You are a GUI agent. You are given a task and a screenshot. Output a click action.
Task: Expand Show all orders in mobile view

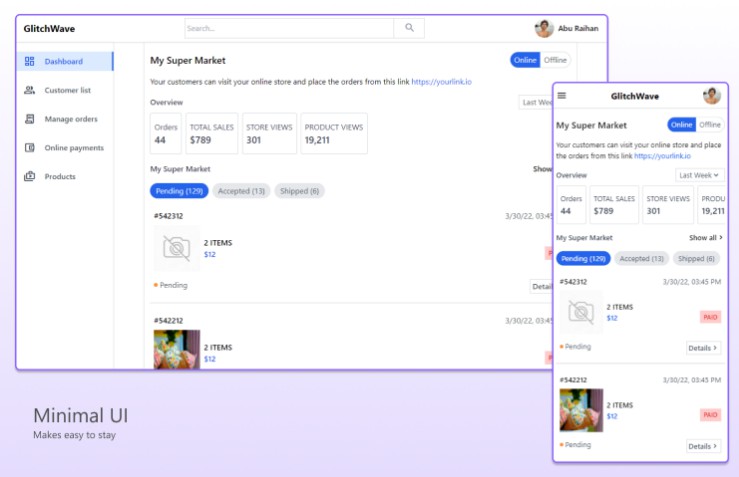click(705, 238)
